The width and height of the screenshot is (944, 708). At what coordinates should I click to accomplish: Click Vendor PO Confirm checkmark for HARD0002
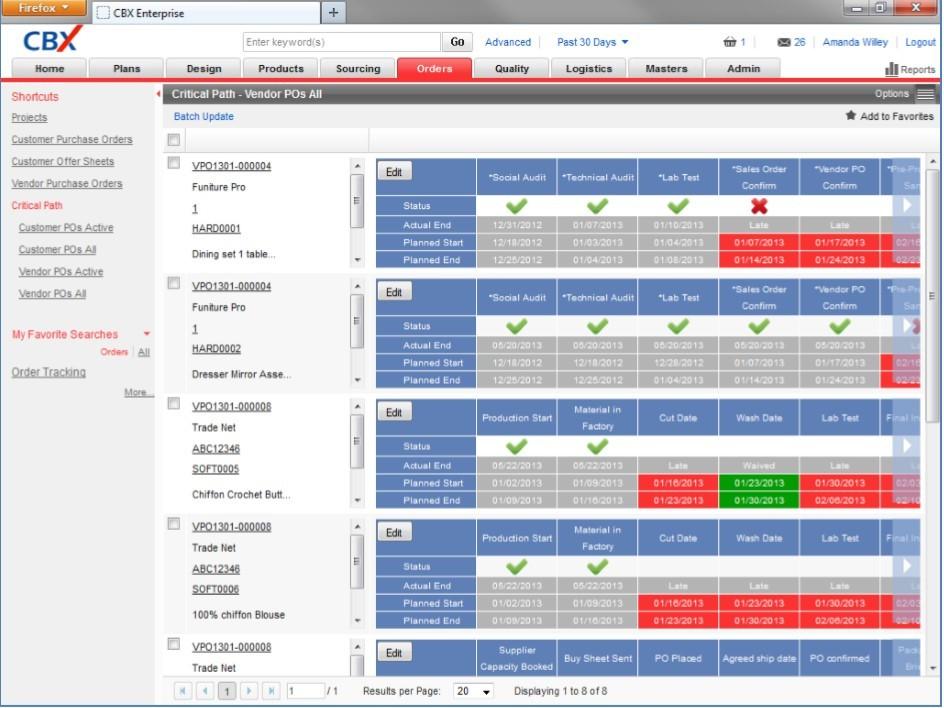point(840,326)
